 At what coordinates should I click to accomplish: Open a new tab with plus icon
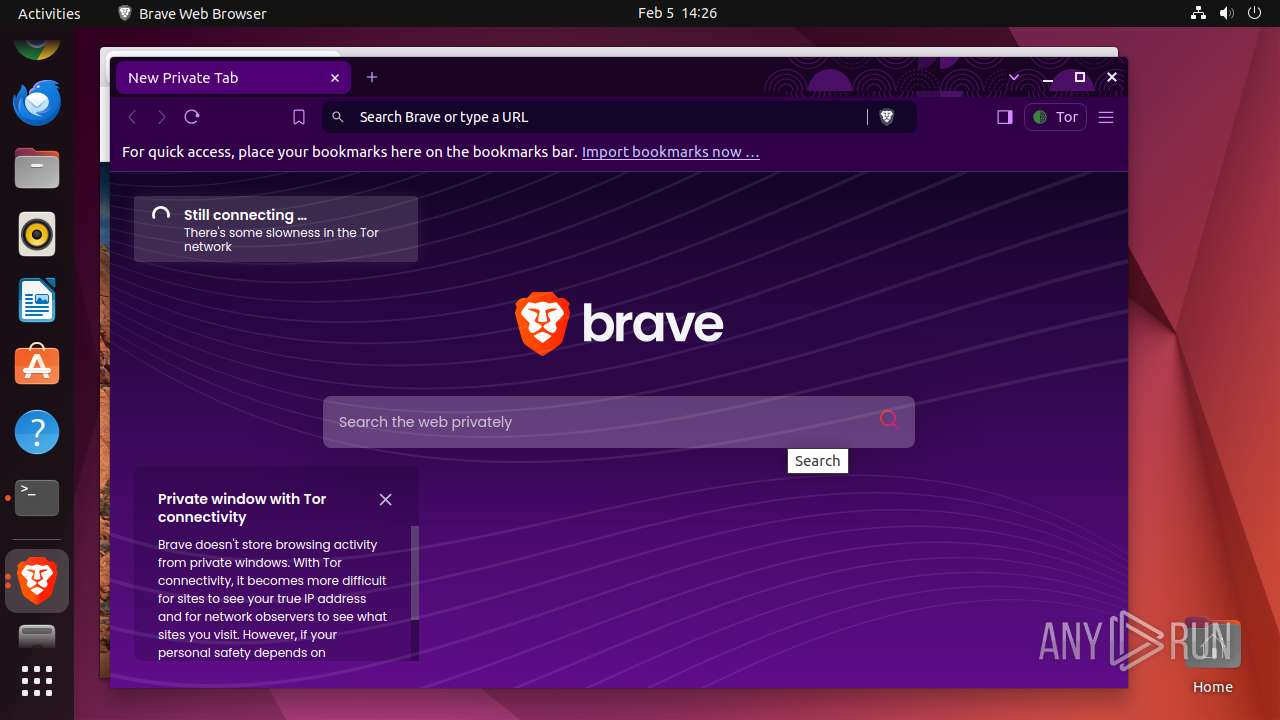point(372,77)
